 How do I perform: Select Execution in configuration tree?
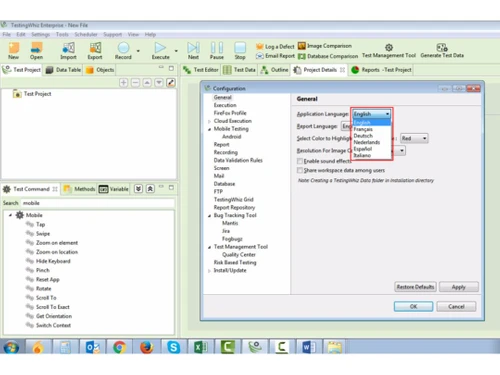(225, 105)
